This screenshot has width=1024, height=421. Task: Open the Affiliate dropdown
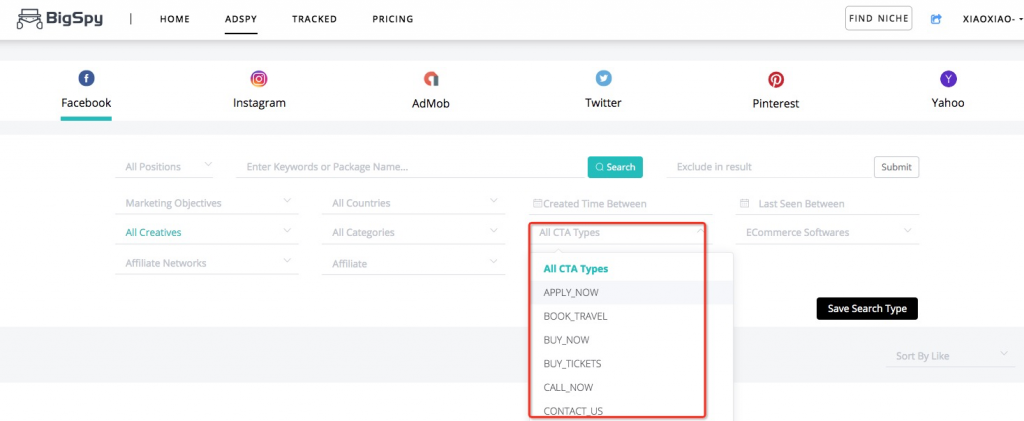coord(413,264)
